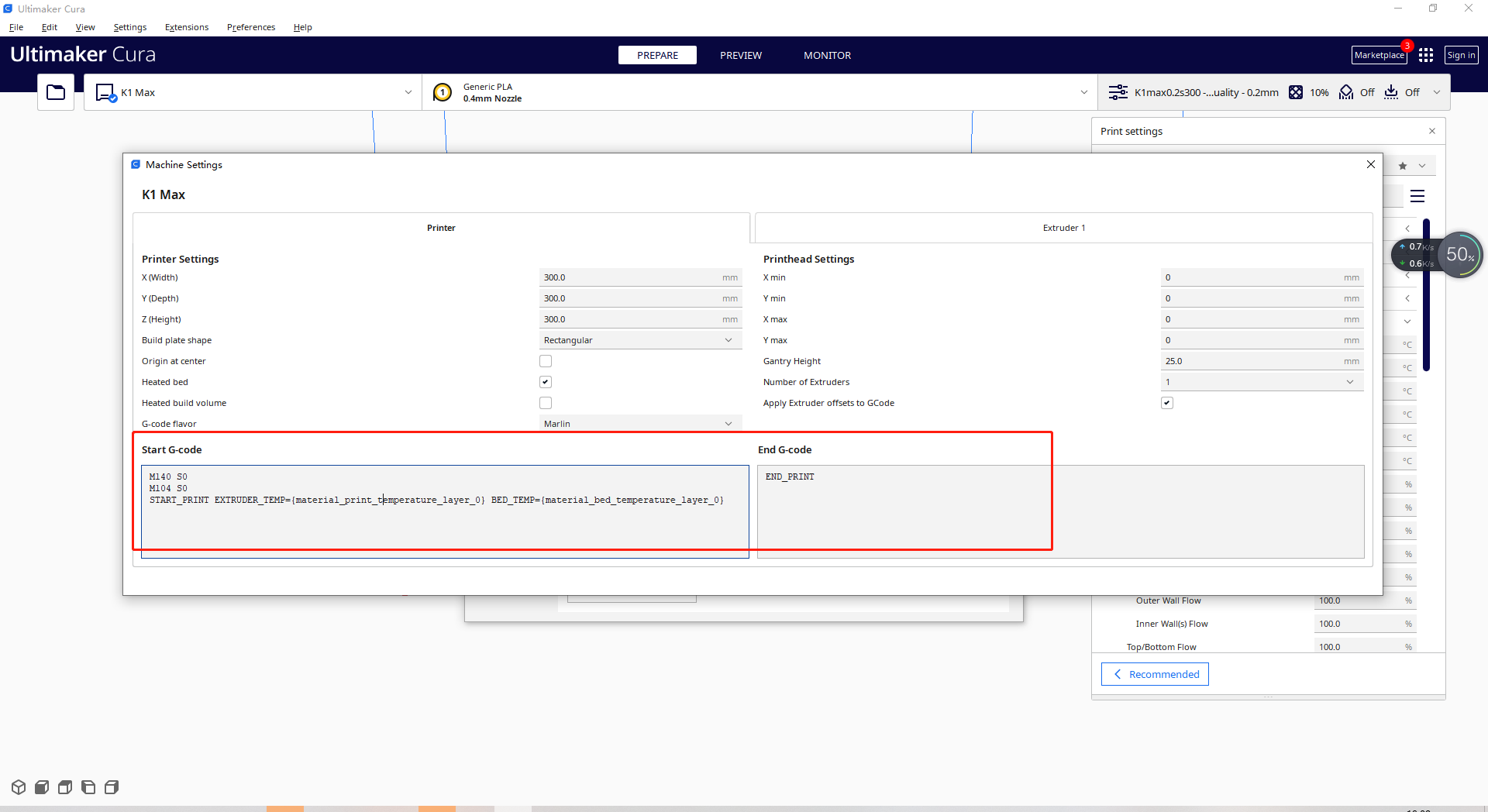Click the Z (Height) input field

tap(640, 319)
